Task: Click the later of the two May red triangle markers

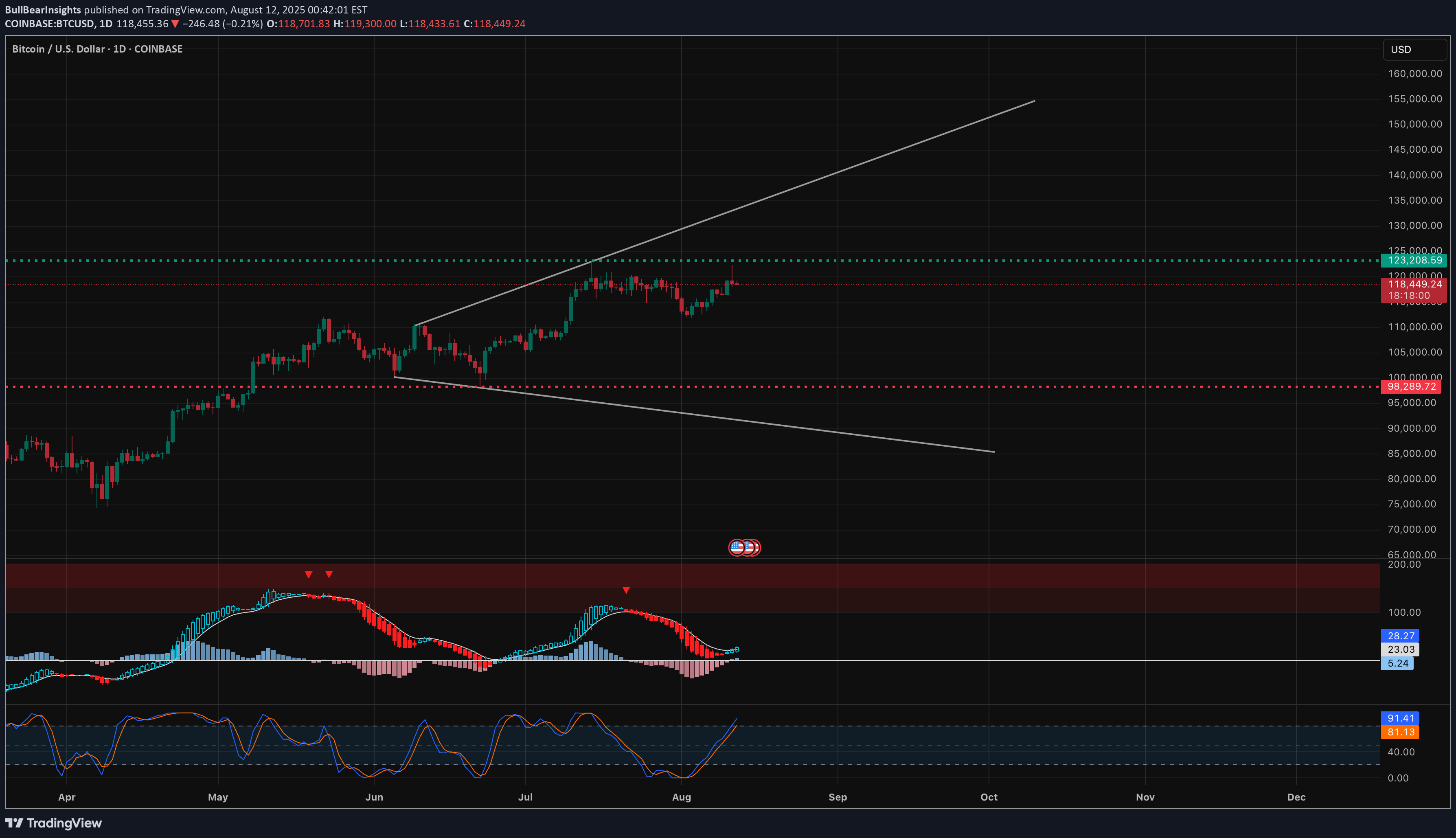Action: click(329, 575)
